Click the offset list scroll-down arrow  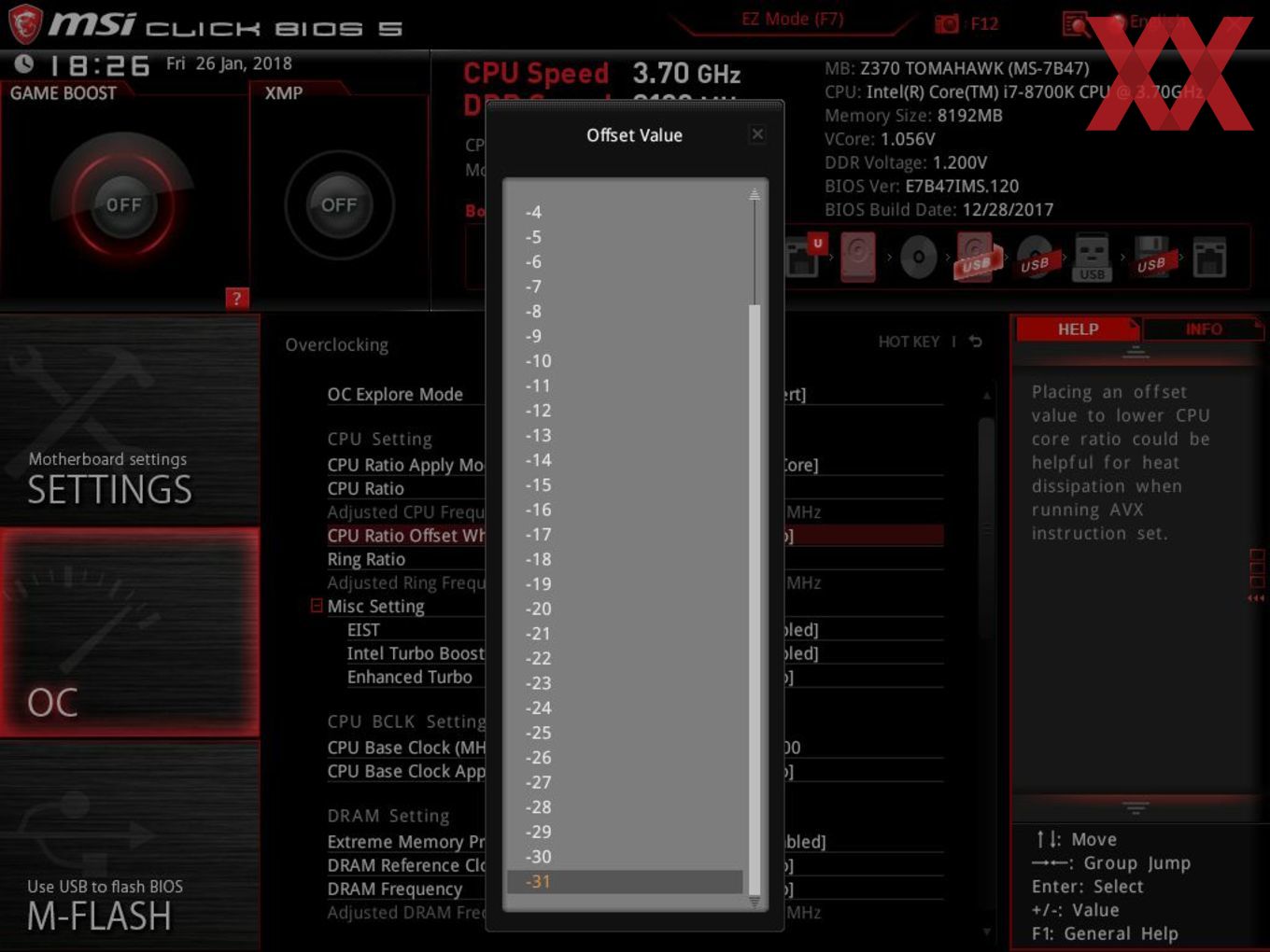[754, 903]
